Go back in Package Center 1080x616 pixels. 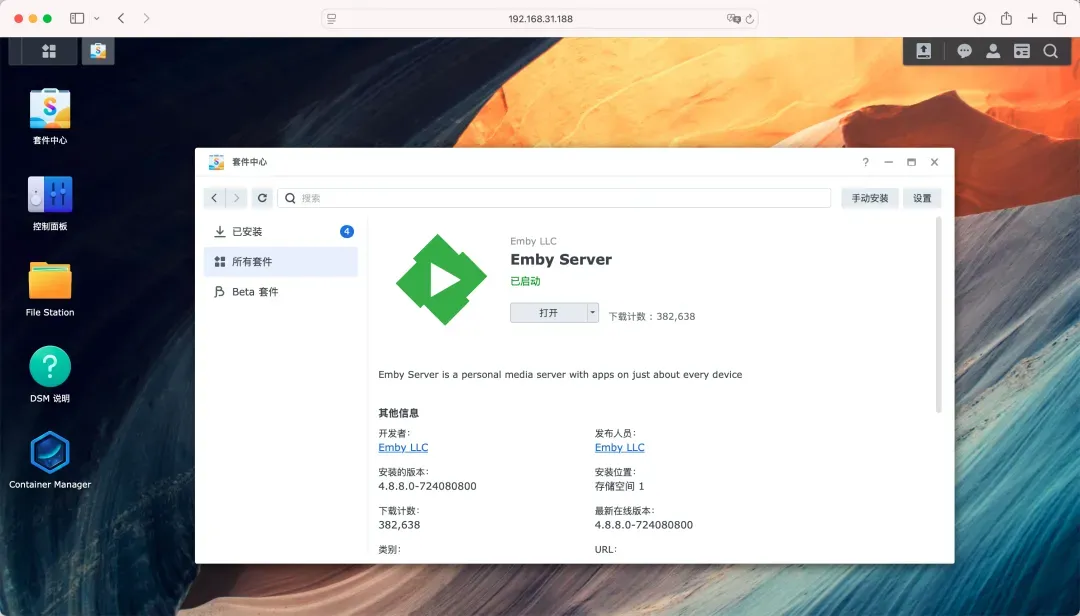(x=214, y=198)
